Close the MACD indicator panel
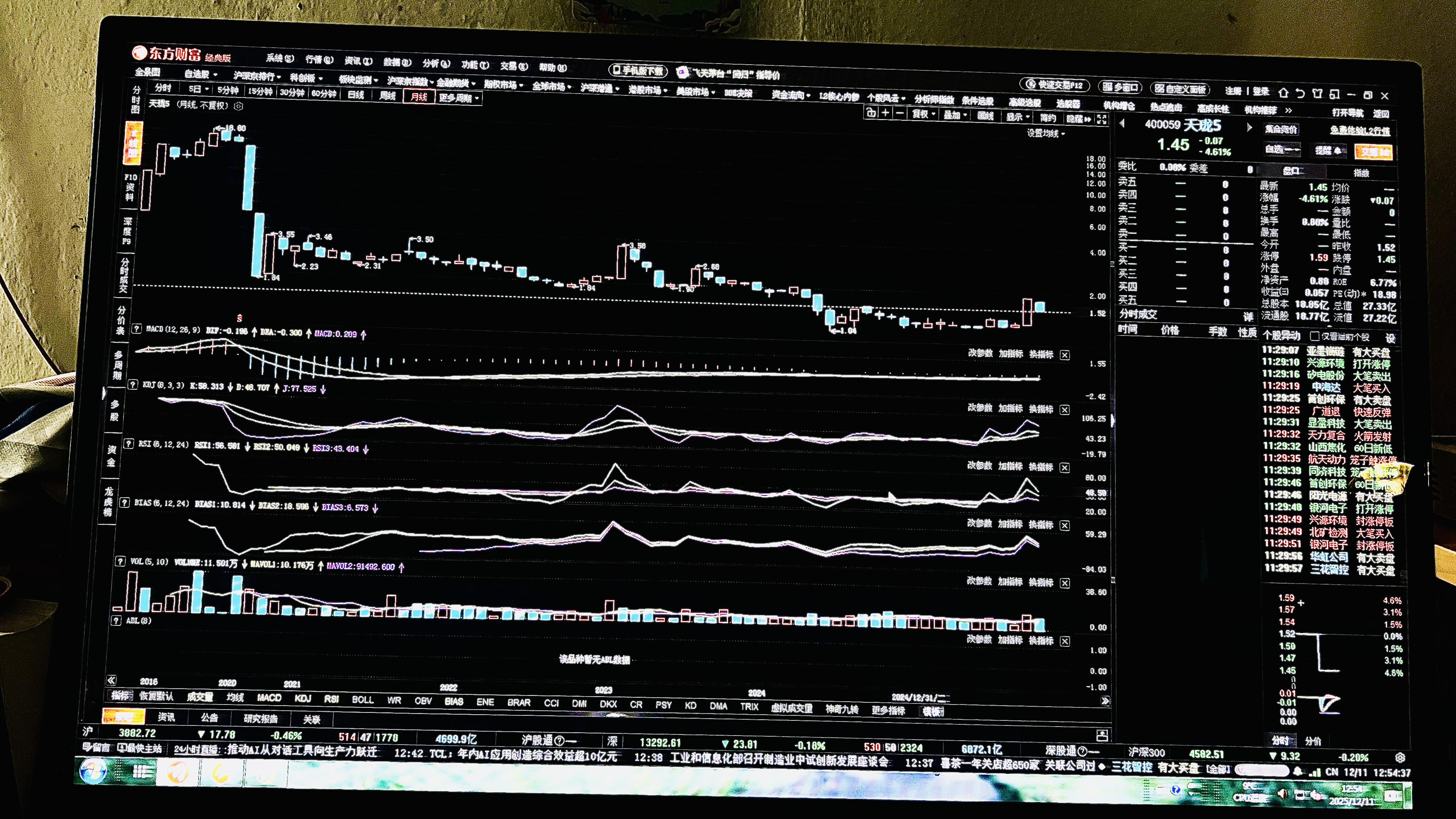The height and width of the screenshot is (819, 1456). [x=1064, y=355]
